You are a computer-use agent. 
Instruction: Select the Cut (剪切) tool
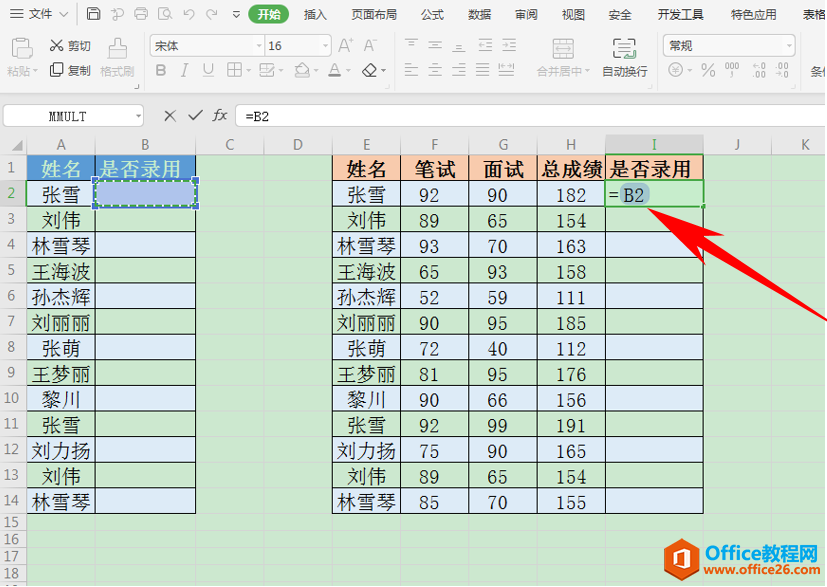70,46
